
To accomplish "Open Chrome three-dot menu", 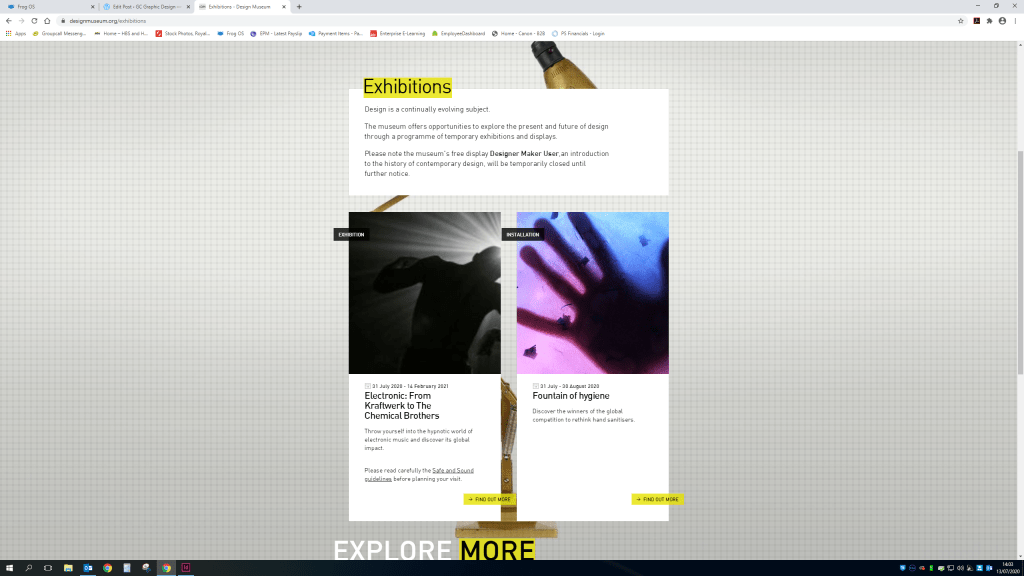I will 1015,20.
